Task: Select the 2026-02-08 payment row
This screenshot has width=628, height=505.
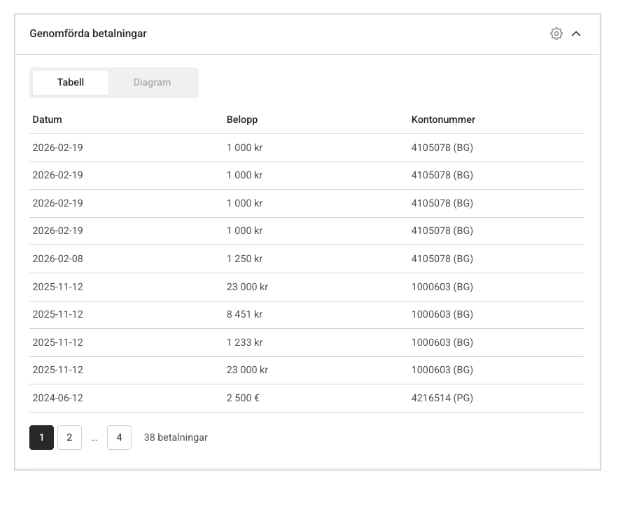Action: point(306,259)
